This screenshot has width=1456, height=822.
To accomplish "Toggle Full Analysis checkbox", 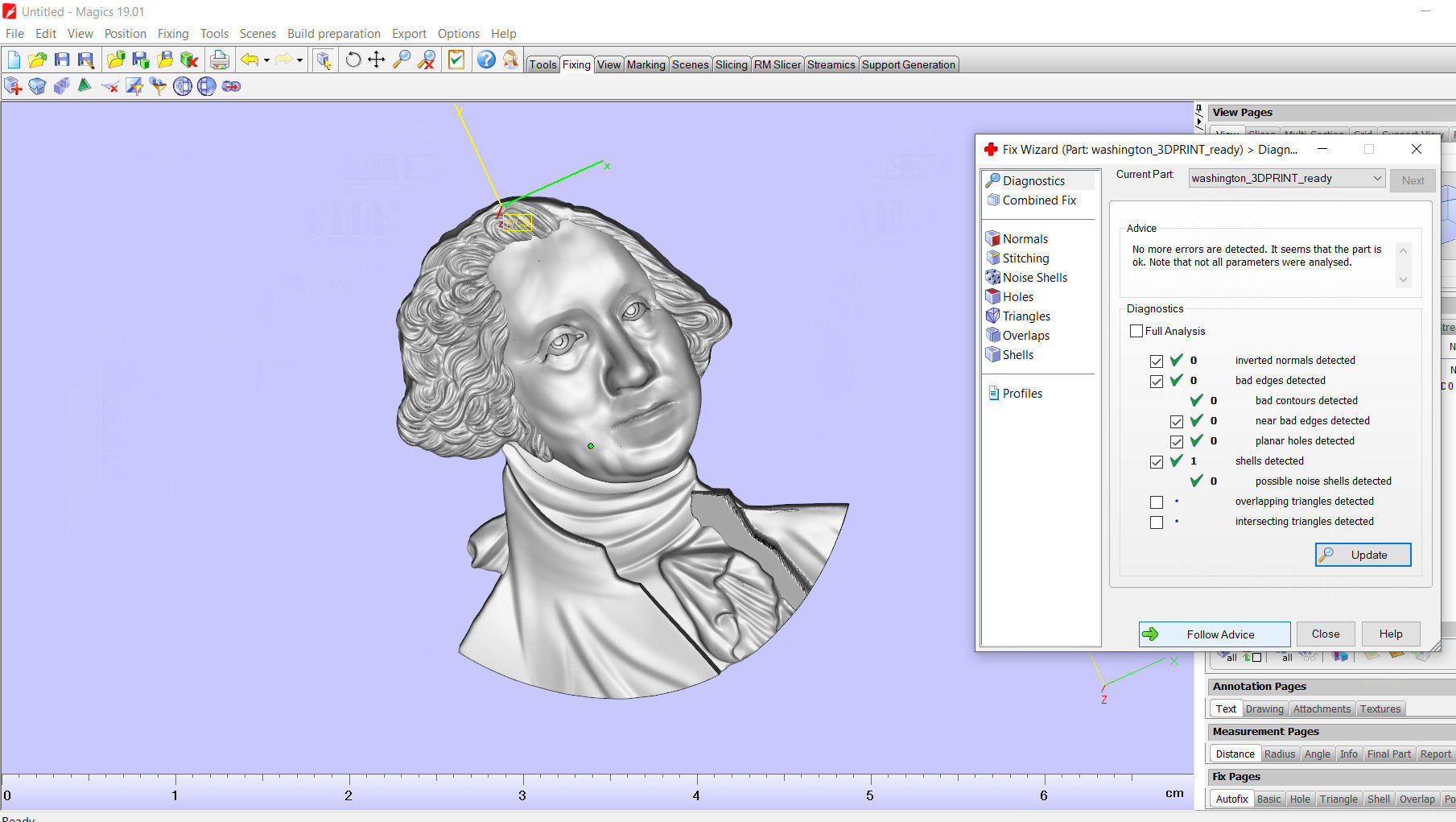I will pyautogui.click(x=1136, y=331).
